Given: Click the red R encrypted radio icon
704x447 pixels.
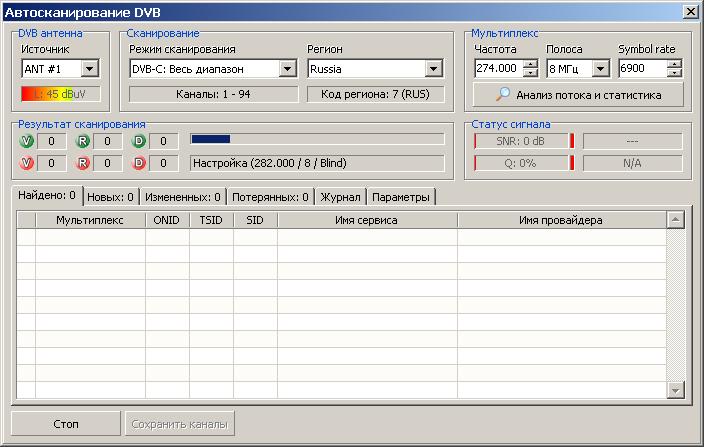Looking at the screenshot, I should pos(83,163).
